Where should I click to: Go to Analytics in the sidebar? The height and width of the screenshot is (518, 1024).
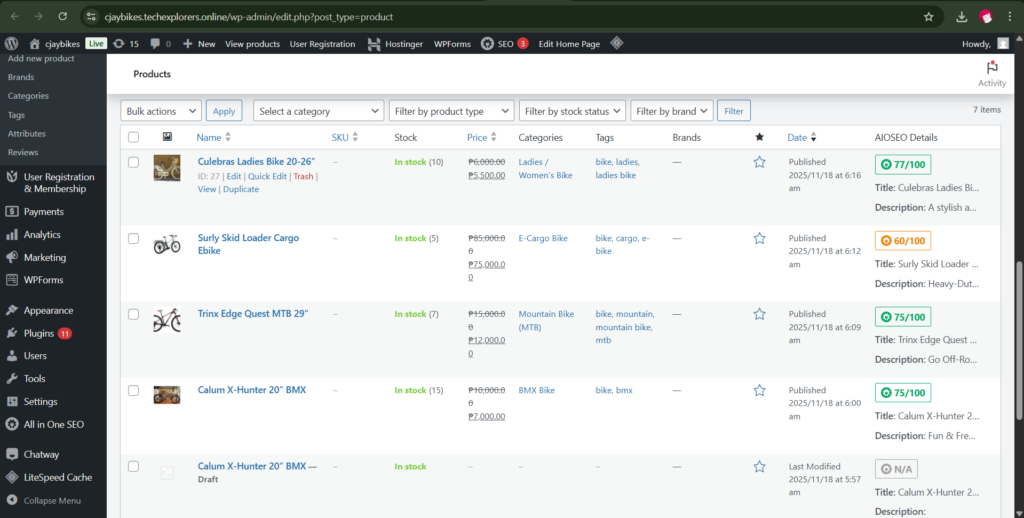[x=42, y=235]
